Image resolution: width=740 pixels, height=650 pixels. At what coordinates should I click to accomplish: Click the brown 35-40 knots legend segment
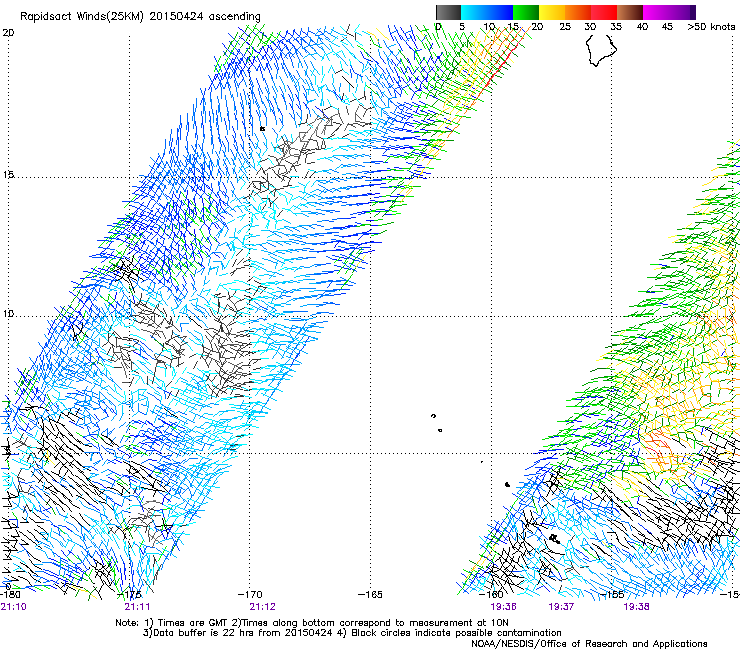click(x=630, y=12)
